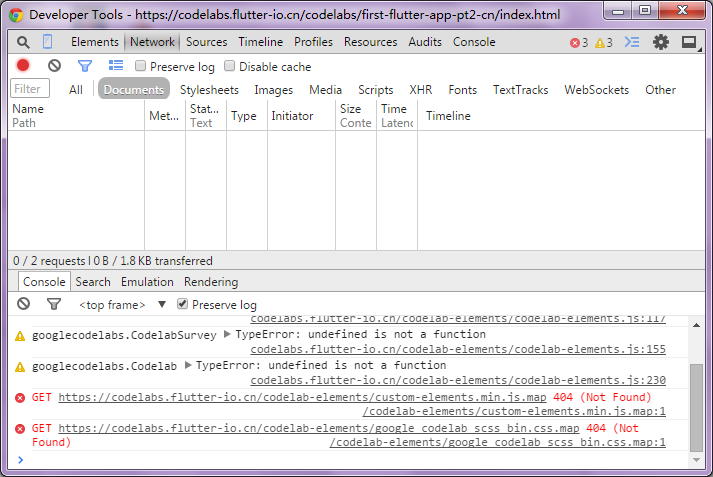Click error icon beside custom-elements.min.js.map request
Screen dimensions: 713x477
pos(20,398)
